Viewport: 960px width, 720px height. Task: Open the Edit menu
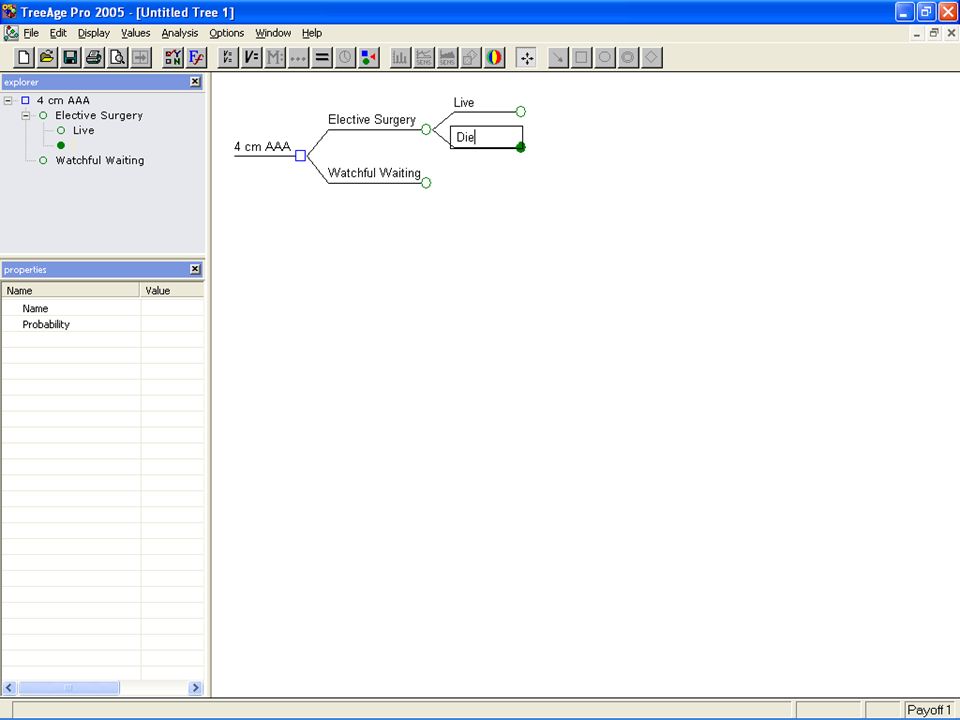(58, 33)
